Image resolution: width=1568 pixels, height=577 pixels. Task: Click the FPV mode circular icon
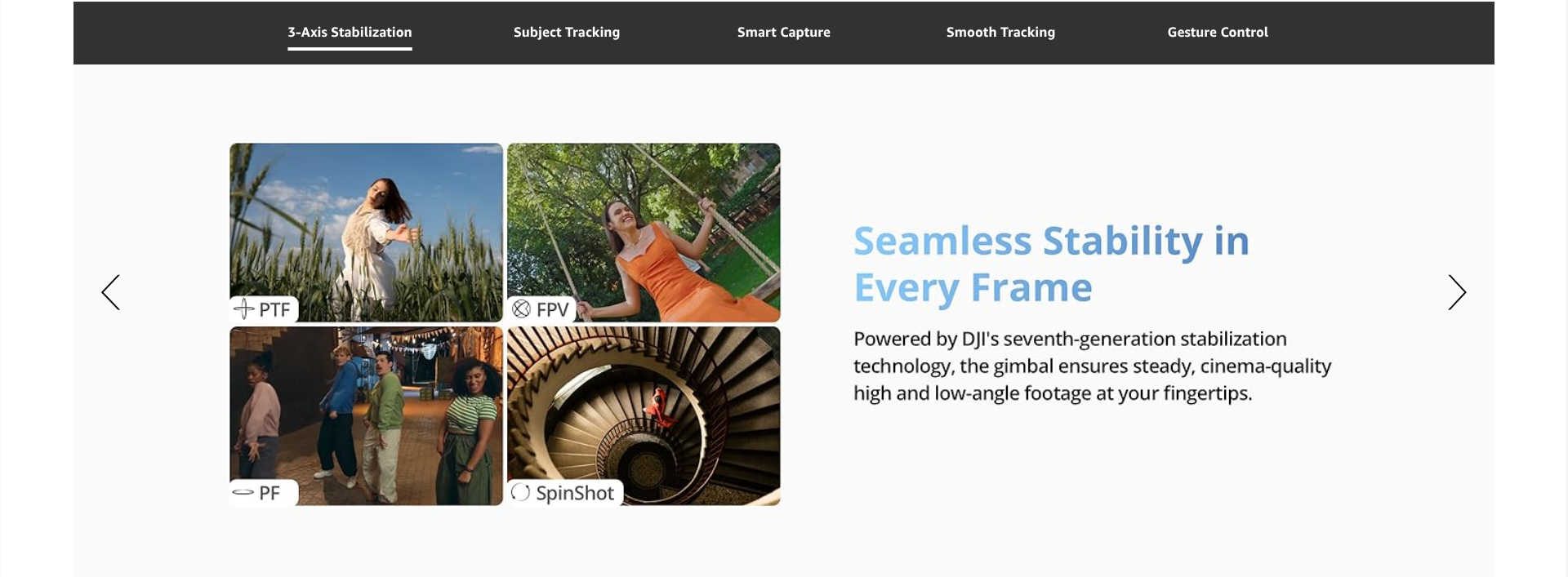click(521, 309)
